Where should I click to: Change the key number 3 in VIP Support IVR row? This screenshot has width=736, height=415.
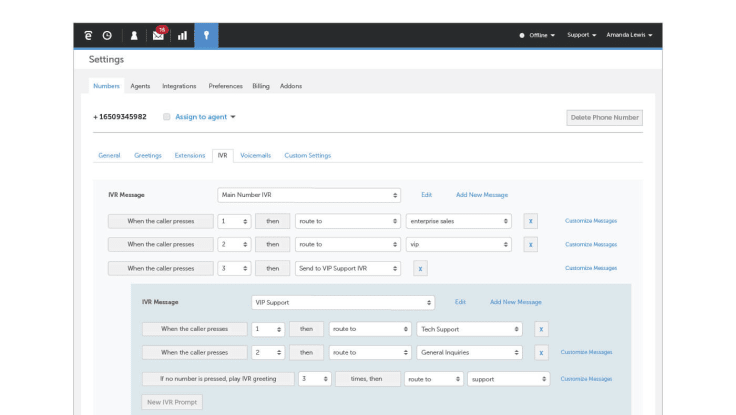(x=234, y=269)
